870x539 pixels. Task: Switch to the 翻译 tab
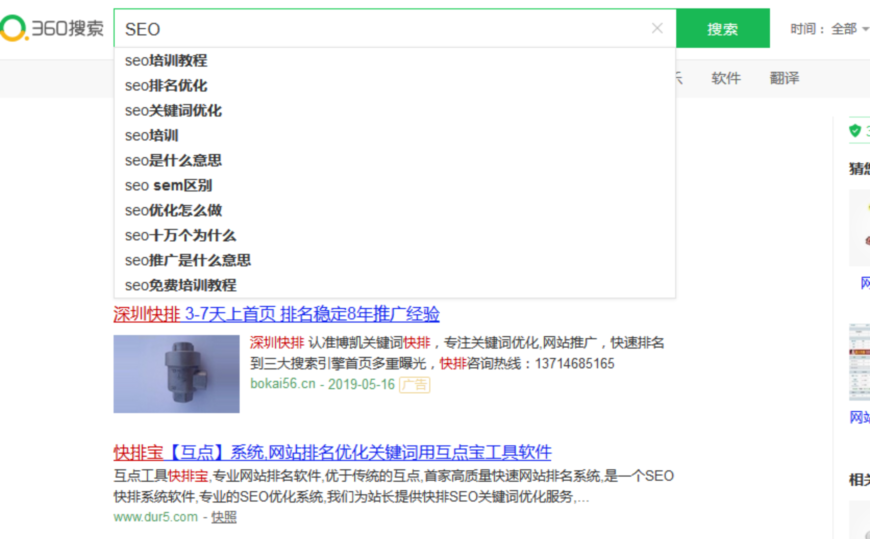[x=784, y=78]
